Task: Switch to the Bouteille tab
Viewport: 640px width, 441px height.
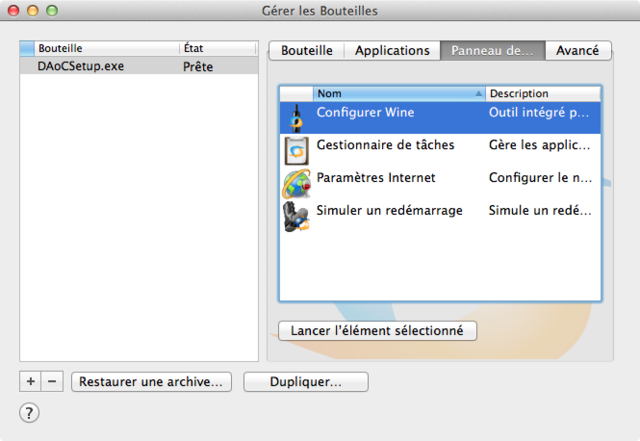Action: 307,50
